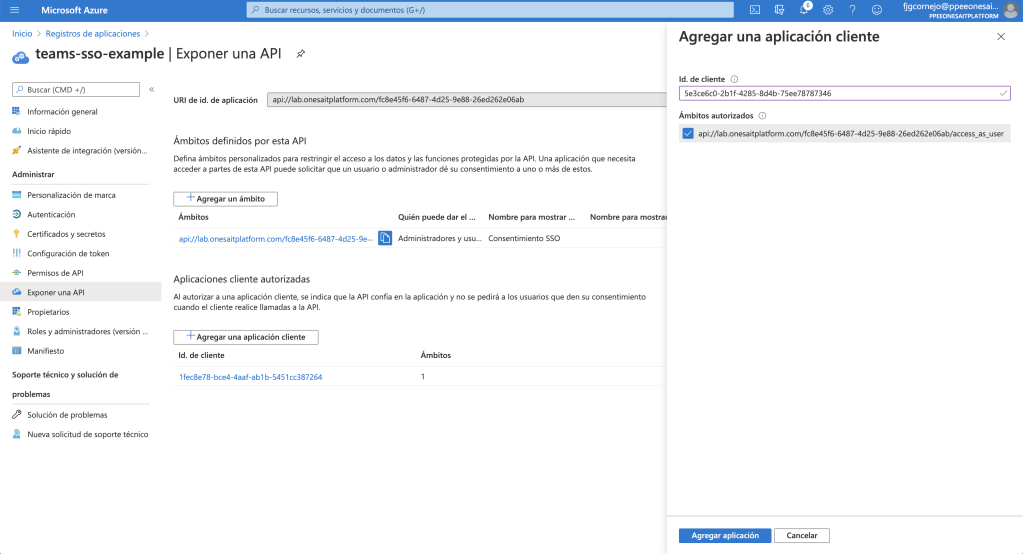This screenshot has width=1023, height=554.
Task: Click the help question mark icon
Action: [x=852, y=9]
